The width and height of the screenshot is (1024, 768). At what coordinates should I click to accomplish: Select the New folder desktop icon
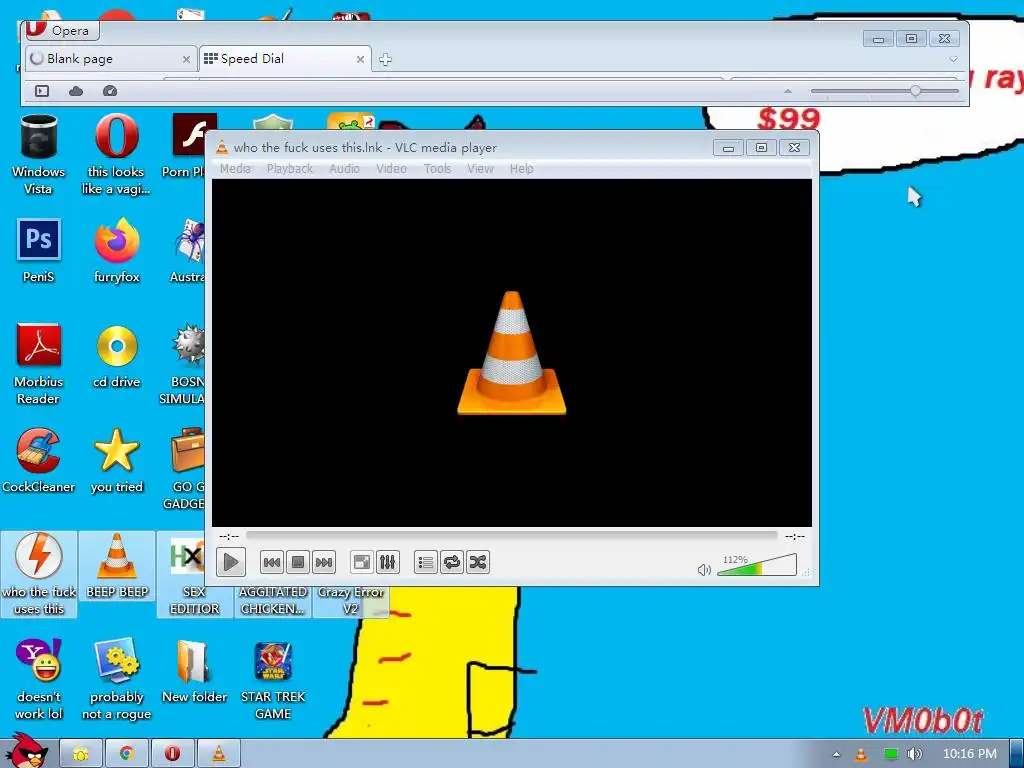[194, 671]
